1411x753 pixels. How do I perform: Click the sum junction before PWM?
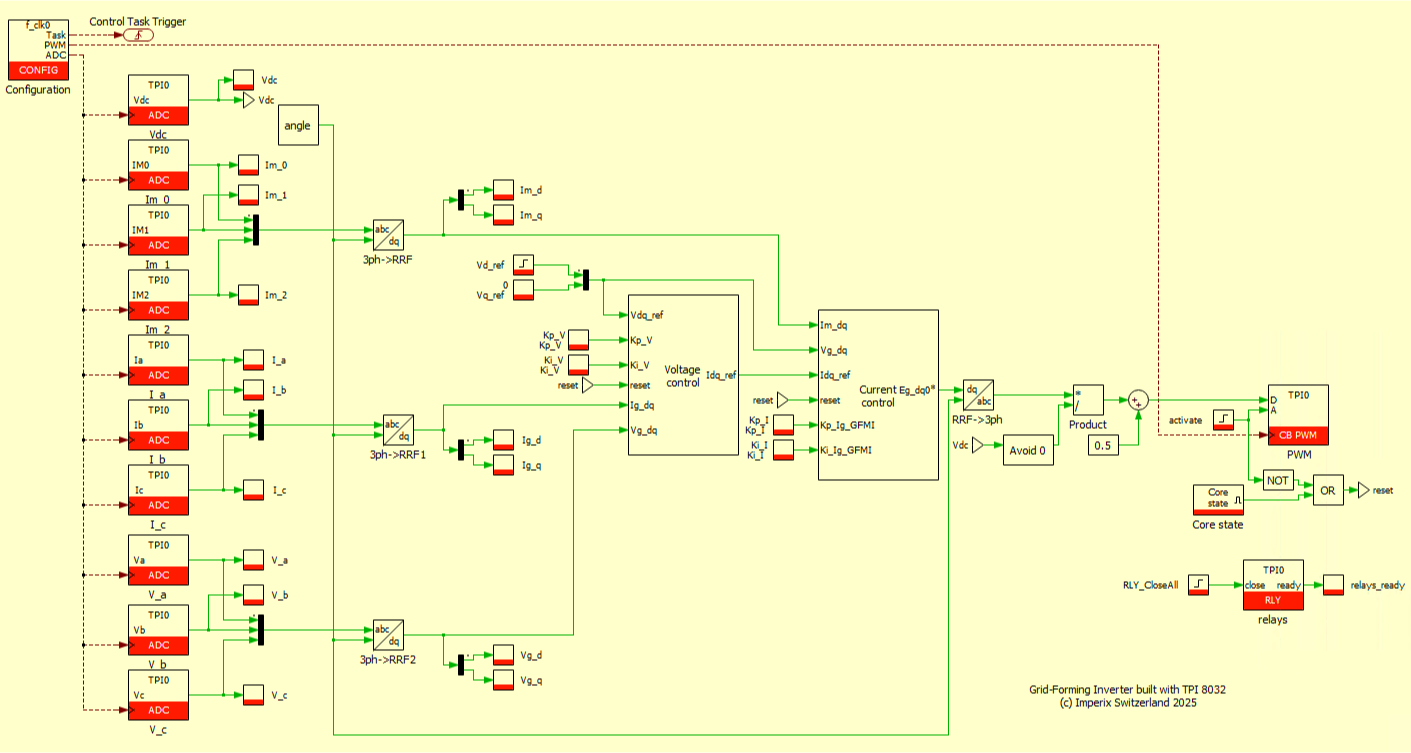click(x=1137, y=400)
